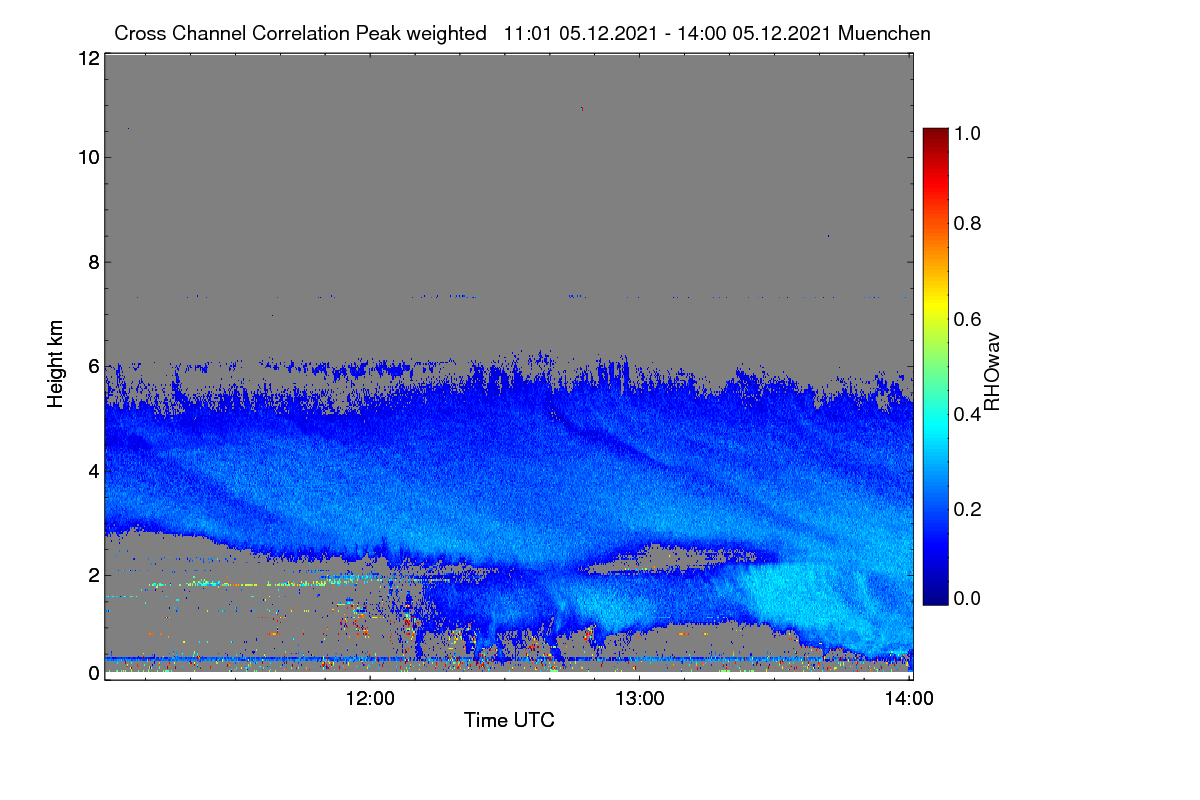1200x800 pixels.
Task: Click the colorbar value '0.2'
Action: tap(969, 508)
